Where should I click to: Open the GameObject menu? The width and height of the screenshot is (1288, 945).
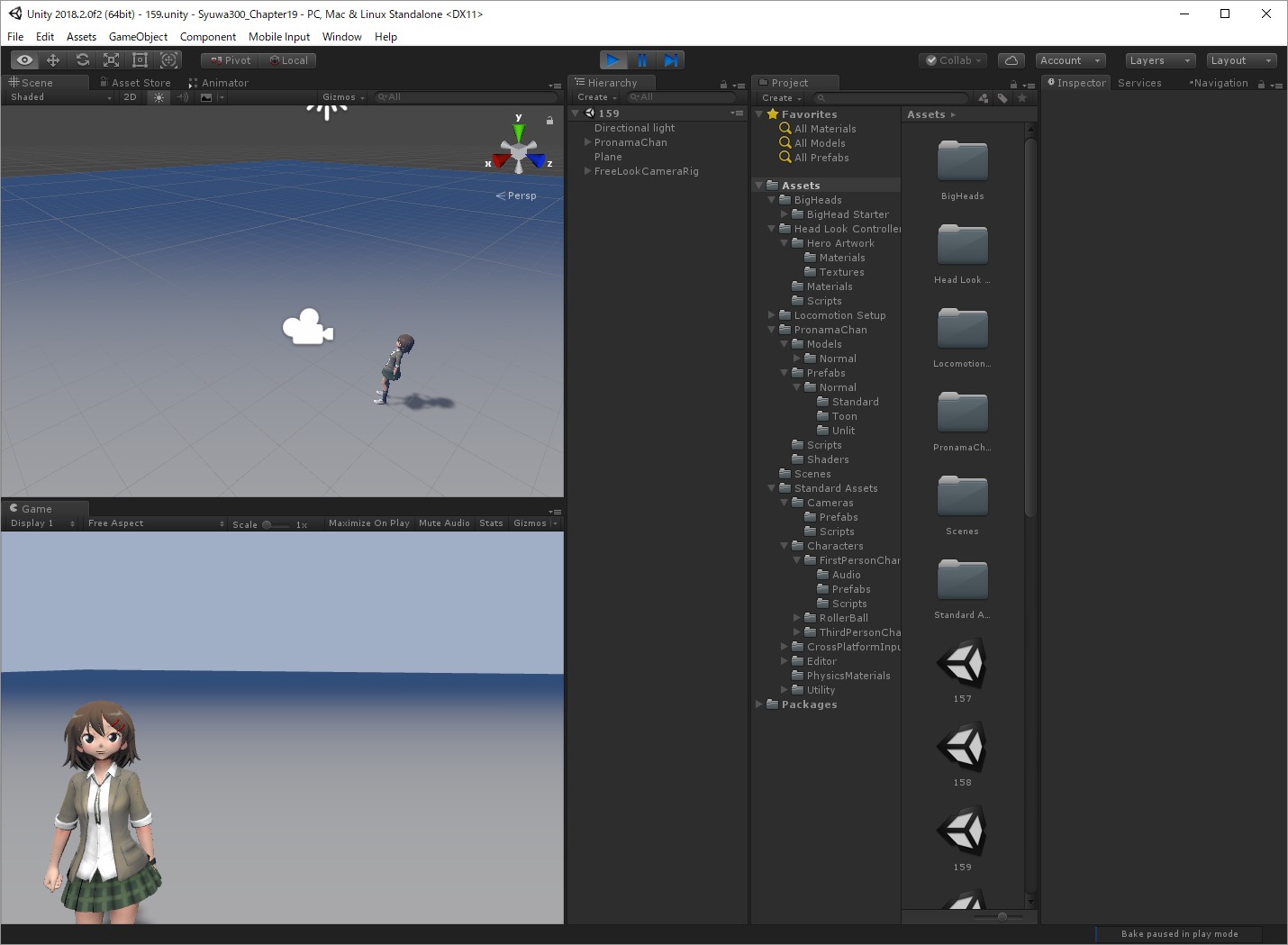pos(138,37)
